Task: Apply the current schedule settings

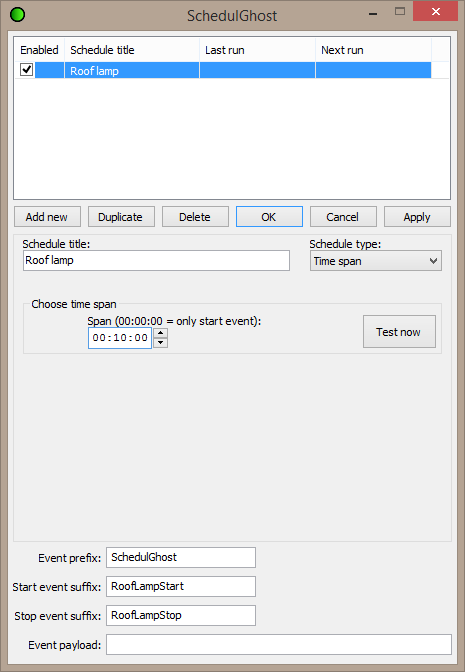Action: click(417, 217)
